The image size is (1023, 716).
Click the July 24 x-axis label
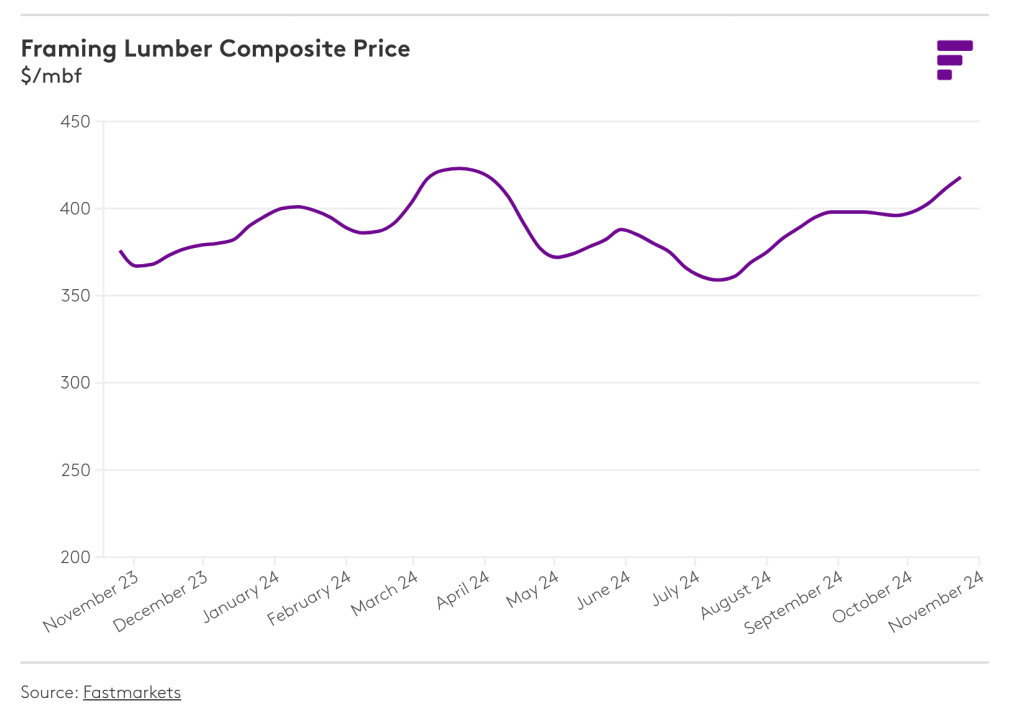coord(678,589)
